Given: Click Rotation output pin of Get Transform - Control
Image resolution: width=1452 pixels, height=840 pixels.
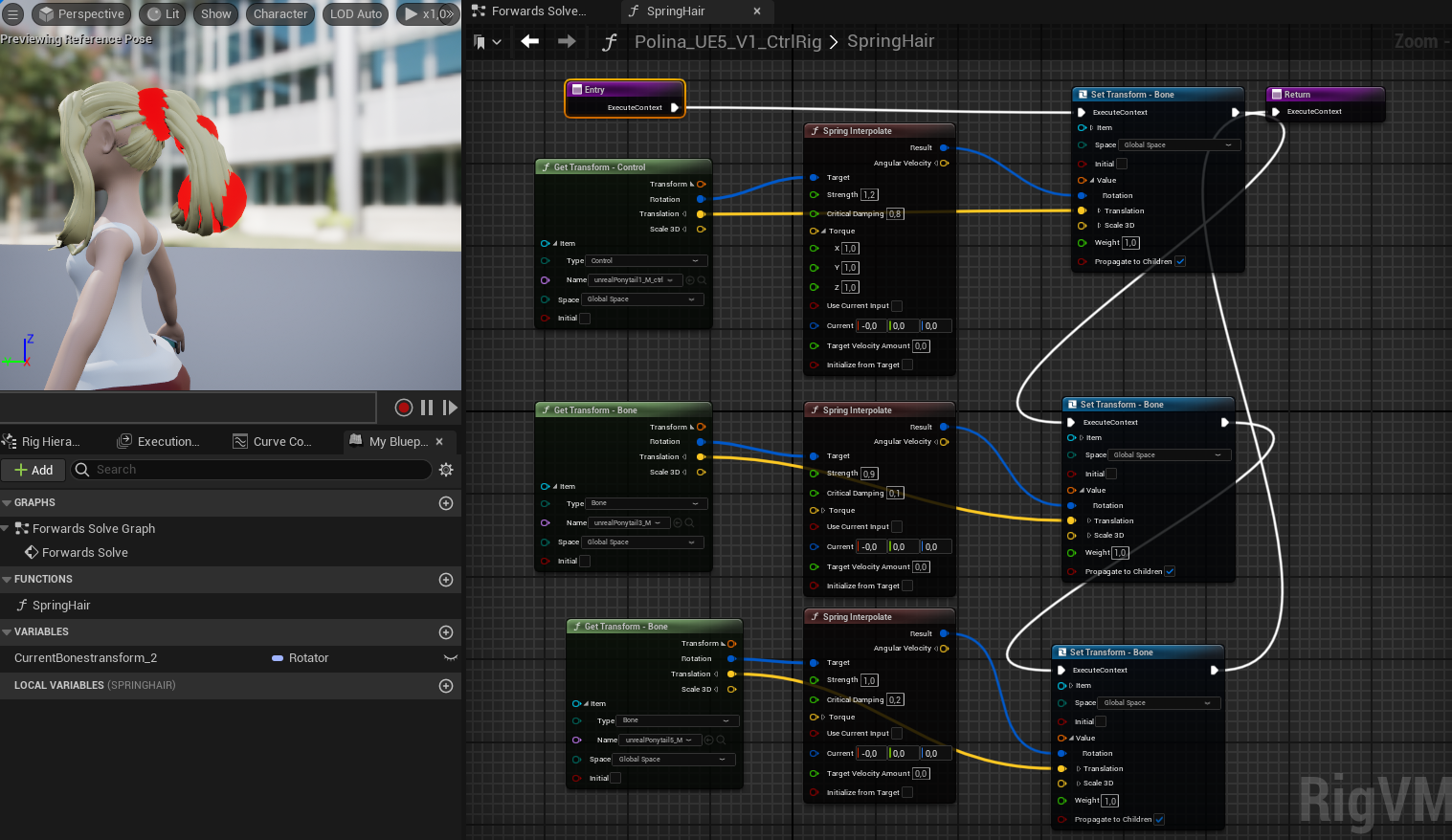Looking at the screenshot, I should (702, 199).
